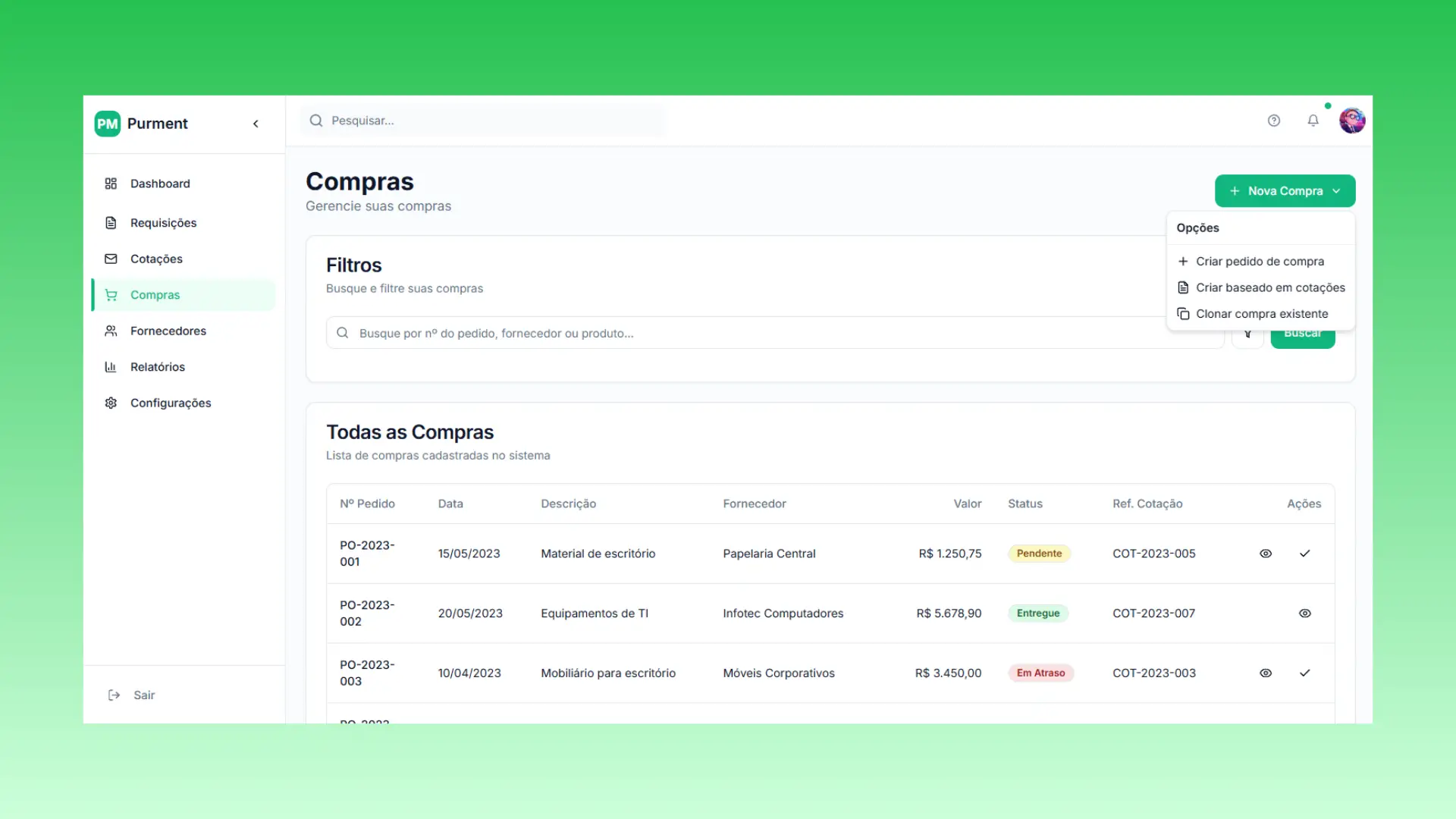Open the help question mark icon

click(1274, 121)
